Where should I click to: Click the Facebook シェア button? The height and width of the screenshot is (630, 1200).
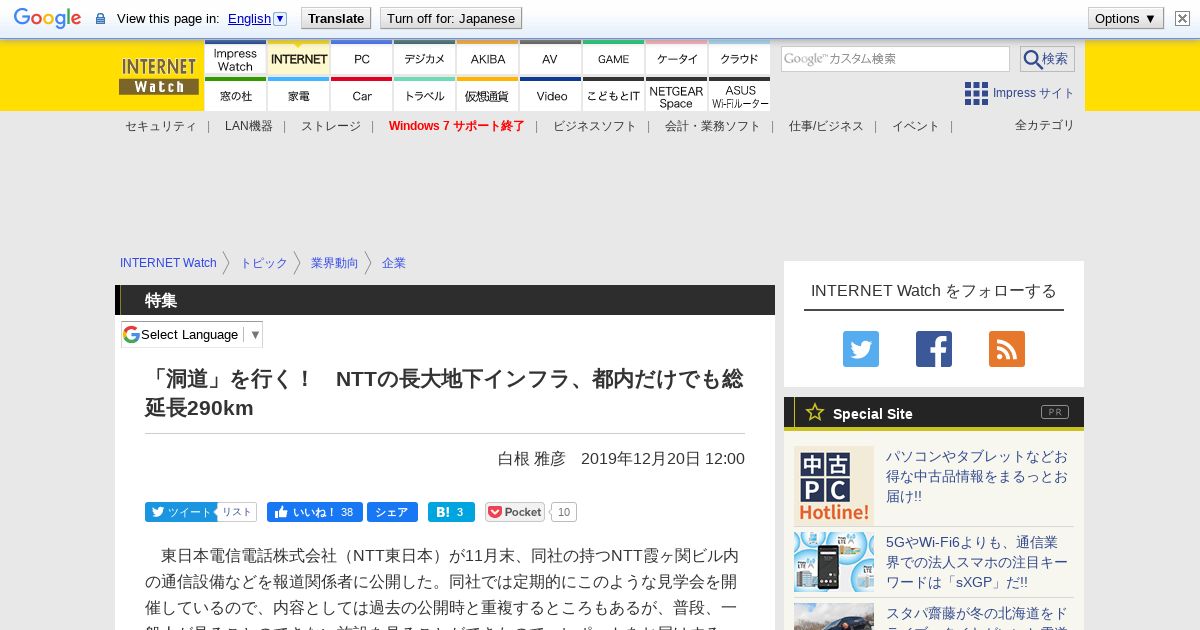pos(392,512)
